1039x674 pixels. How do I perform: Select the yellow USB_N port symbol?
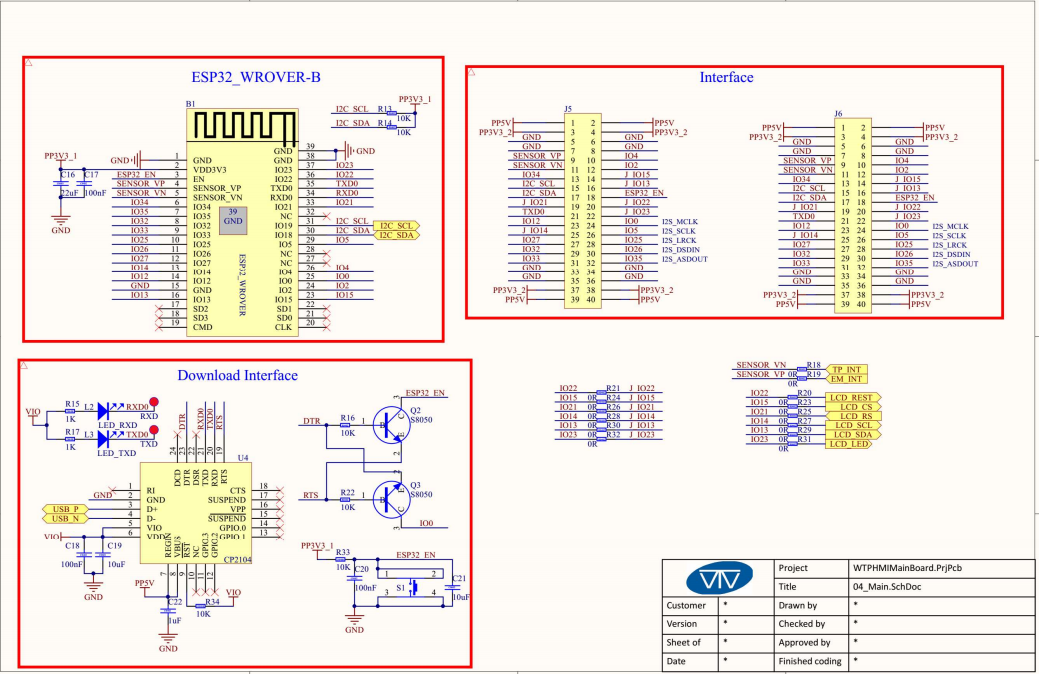(64, 518)
